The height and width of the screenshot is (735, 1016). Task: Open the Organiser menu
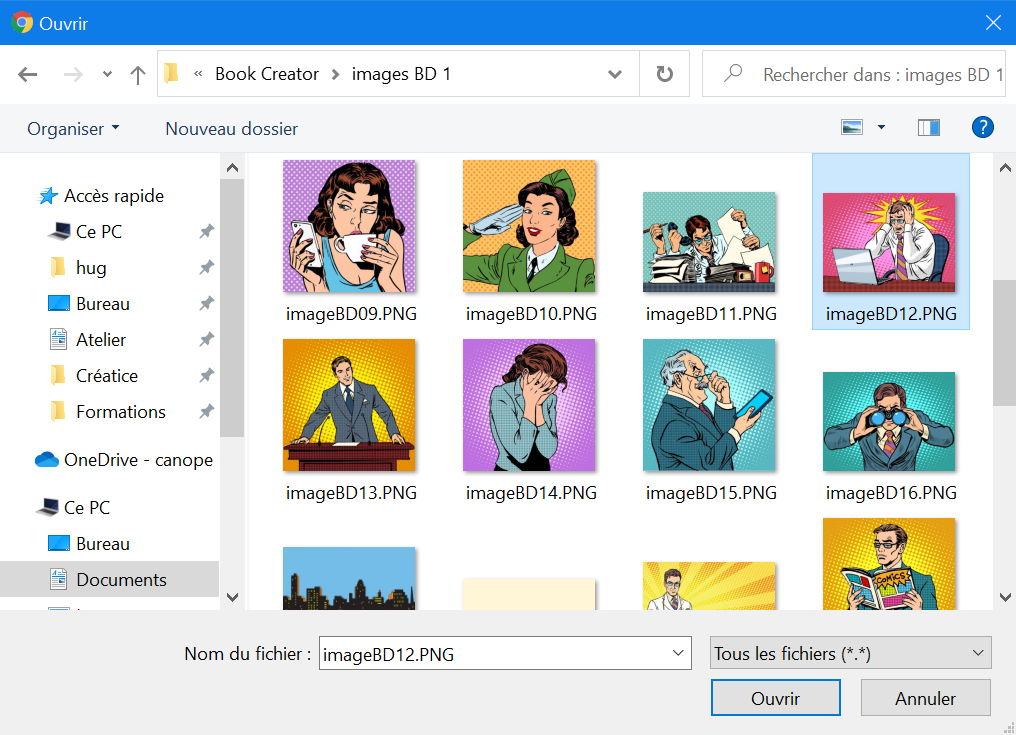coord(73,129)
